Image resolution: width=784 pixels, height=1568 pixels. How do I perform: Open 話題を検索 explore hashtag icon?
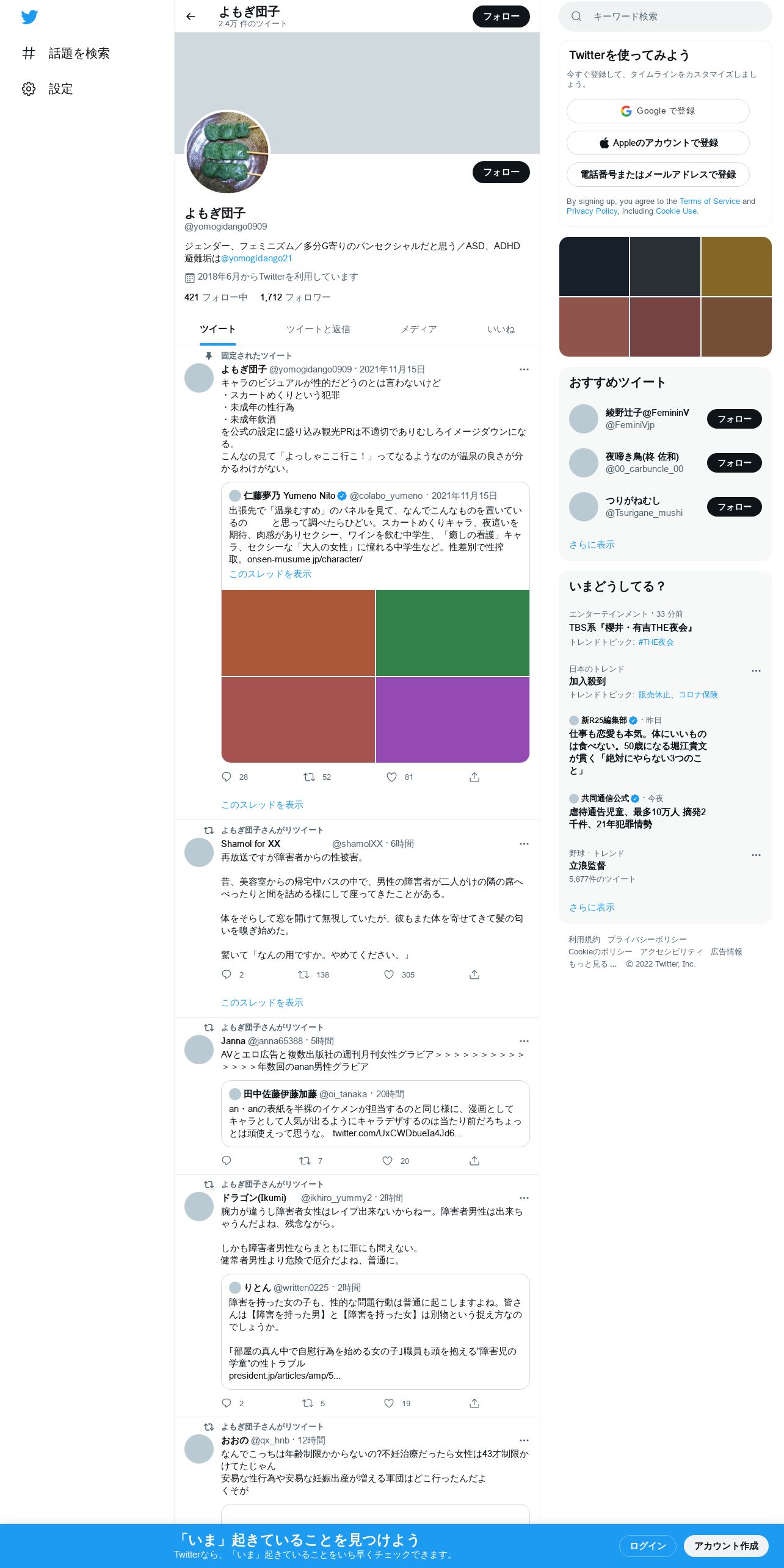(x=29, y=53)
